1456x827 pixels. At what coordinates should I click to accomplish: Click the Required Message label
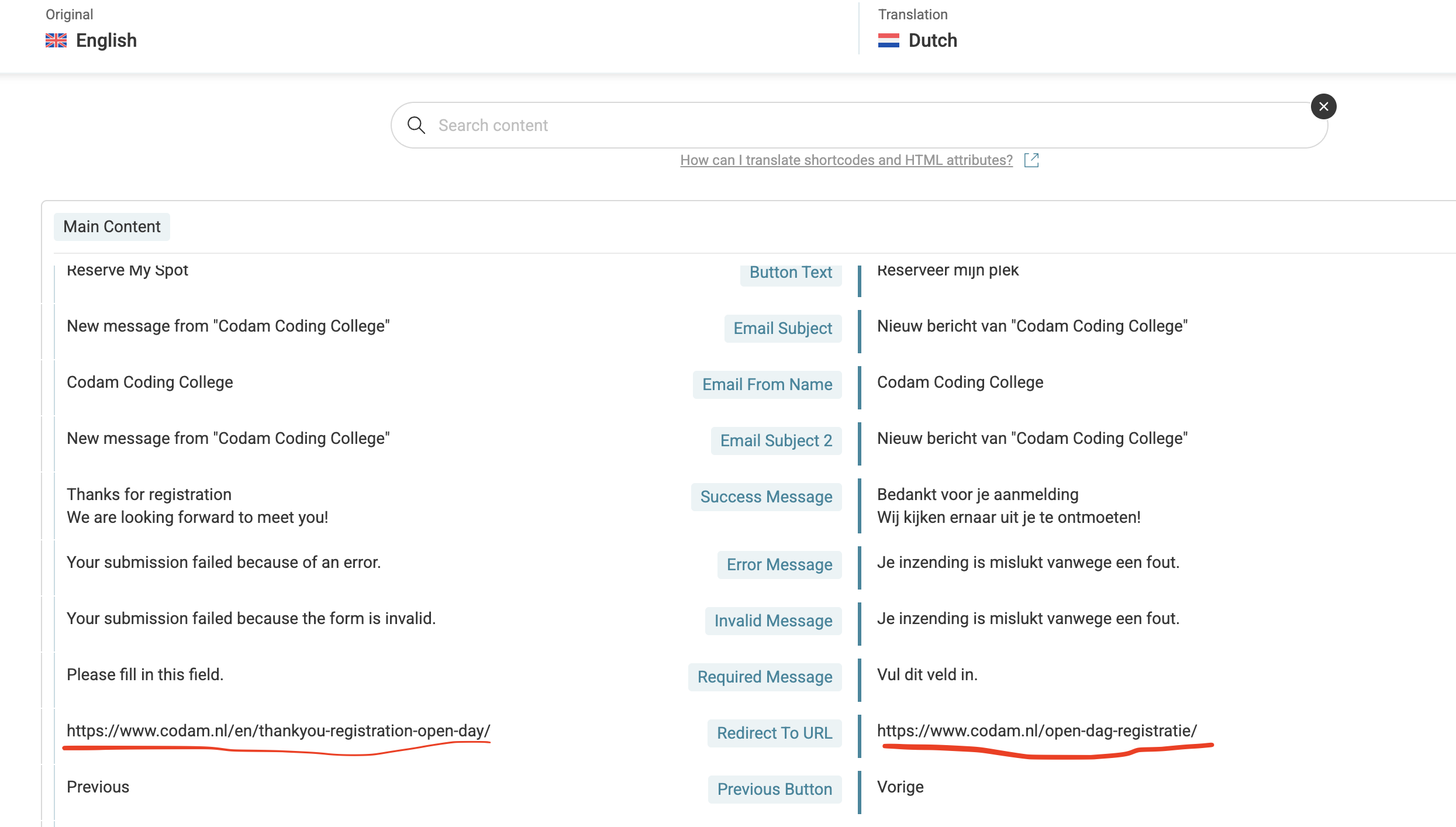tap(765, 677)
